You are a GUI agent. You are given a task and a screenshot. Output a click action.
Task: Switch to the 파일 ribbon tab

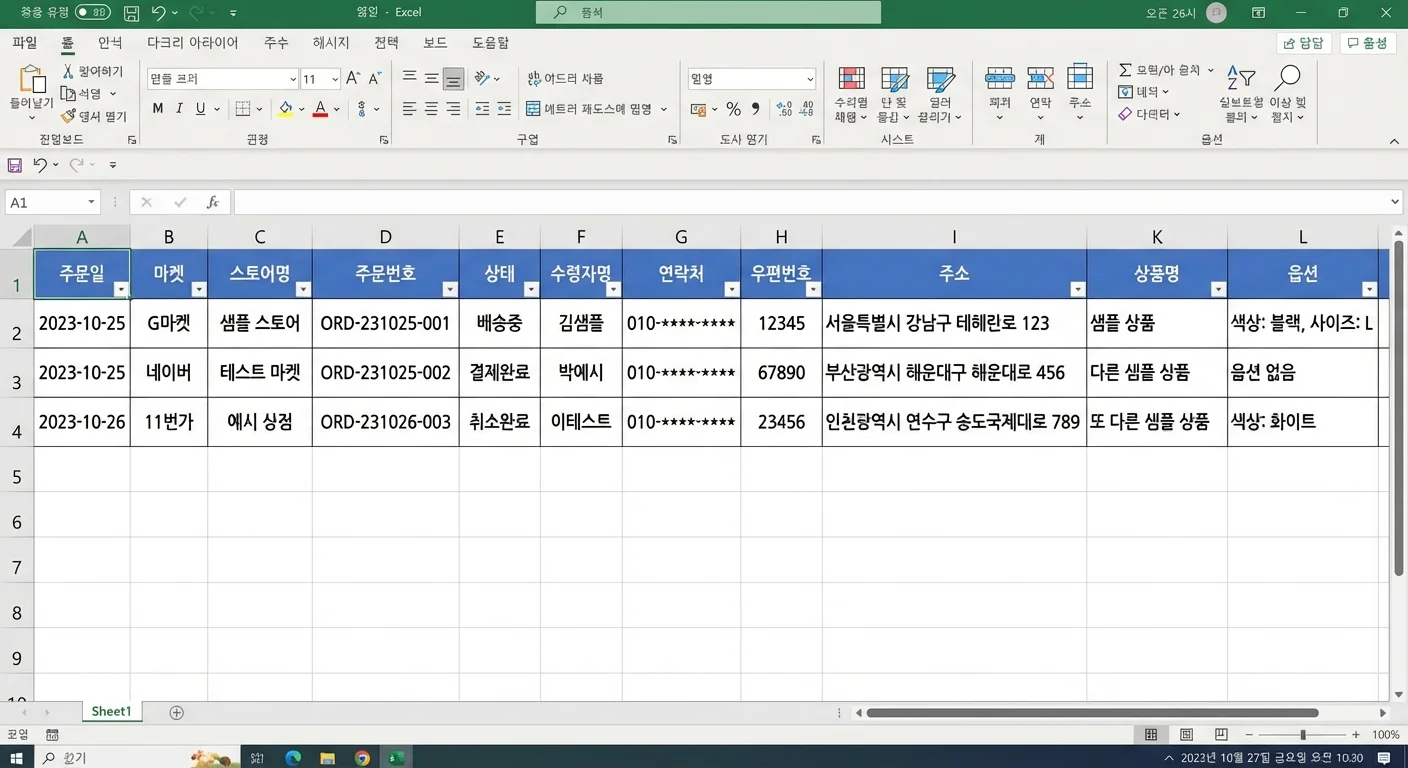tap(25, 42)
